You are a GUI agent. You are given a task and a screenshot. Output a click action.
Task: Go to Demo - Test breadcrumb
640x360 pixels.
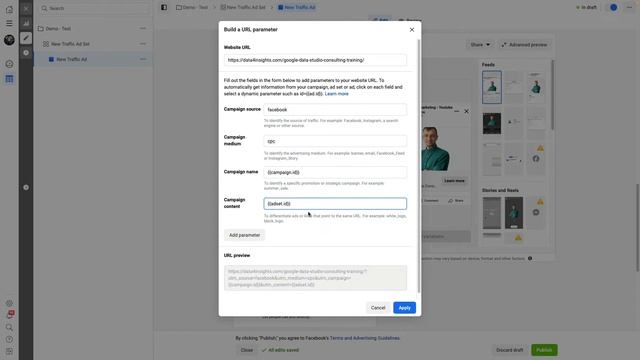tap(192, 7)
